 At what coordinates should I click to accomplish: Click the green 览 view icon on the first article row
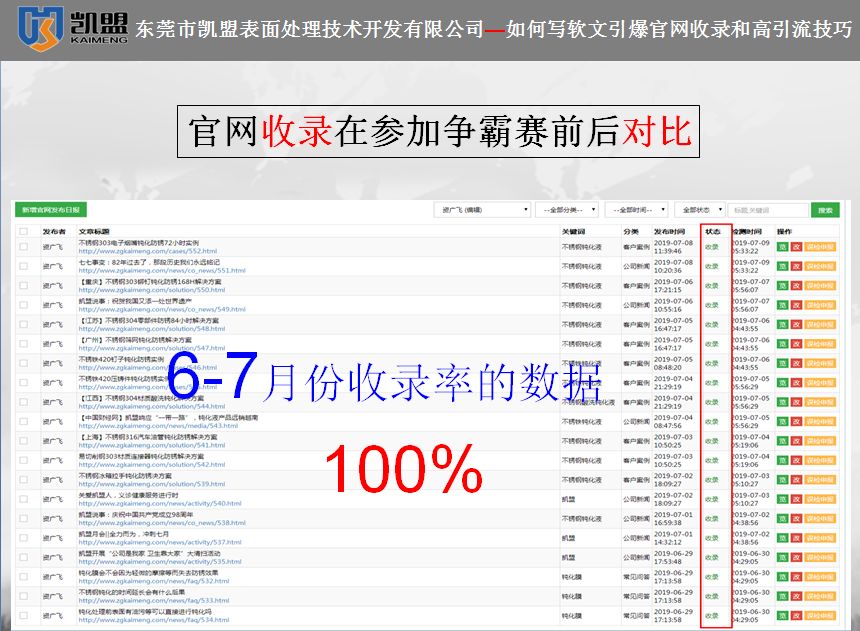pos(783,246)
